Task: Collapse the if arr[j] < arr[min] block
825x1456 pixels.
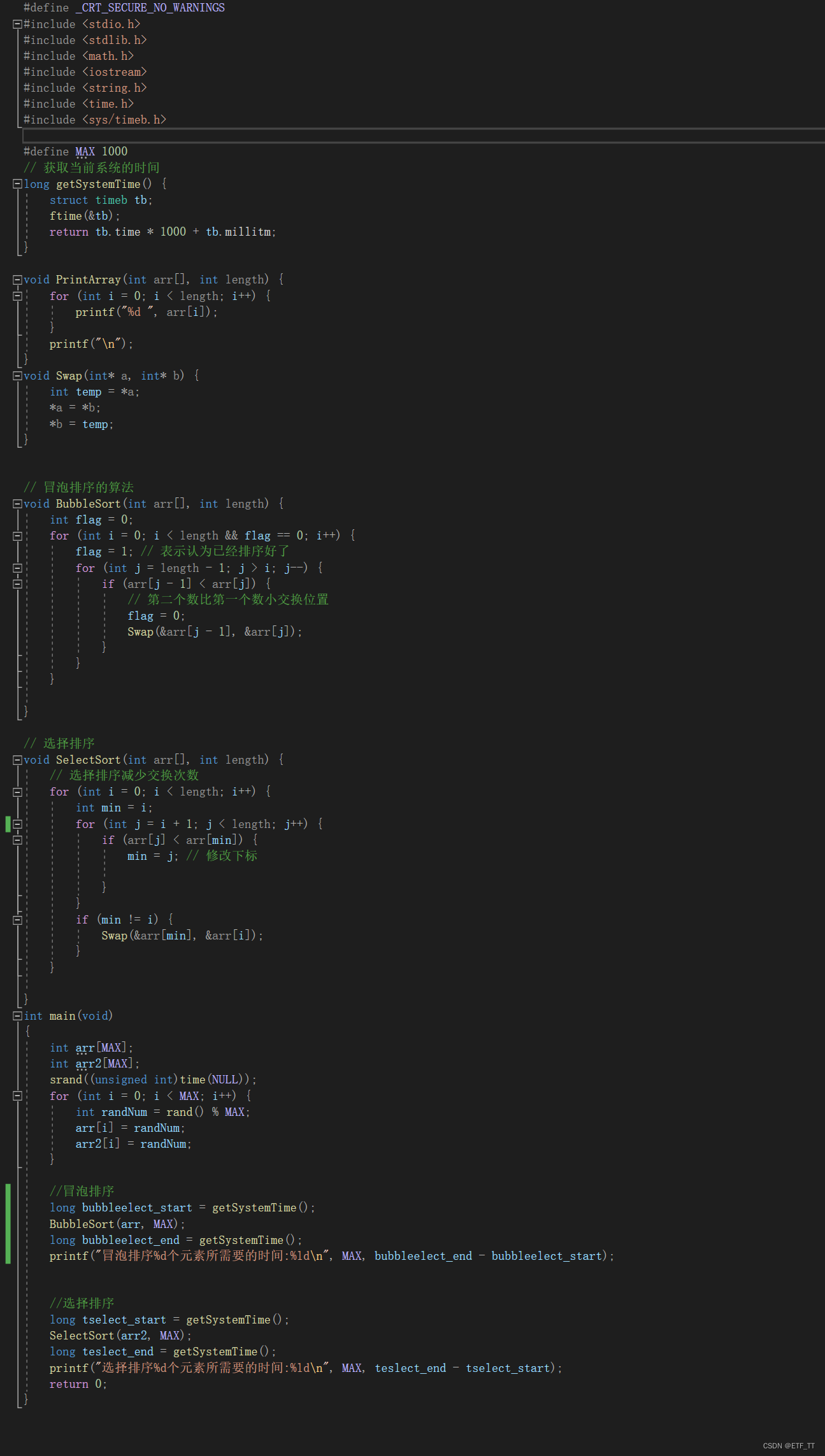Action: (18, 840)
